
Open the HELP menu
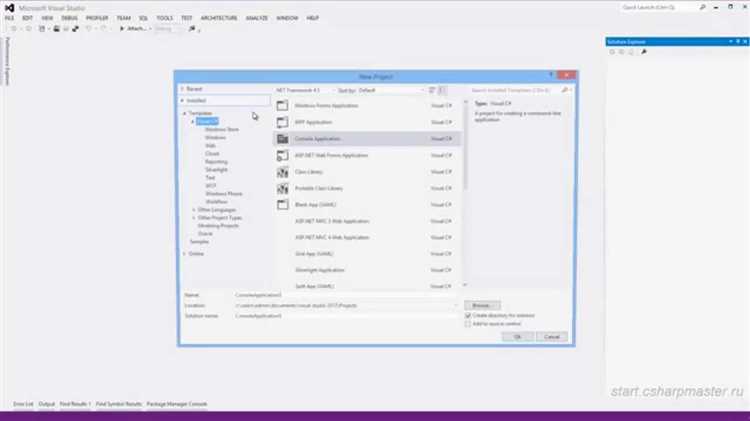tap(313, 18)
